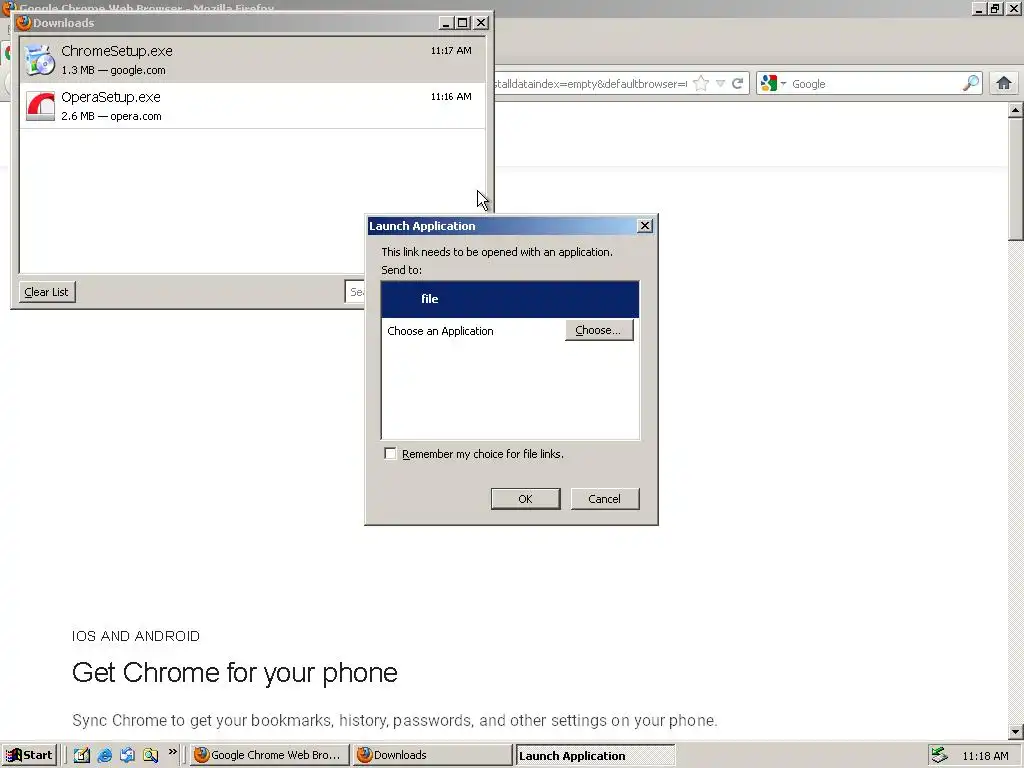Restore down the main Firefox window

[995, 8]
